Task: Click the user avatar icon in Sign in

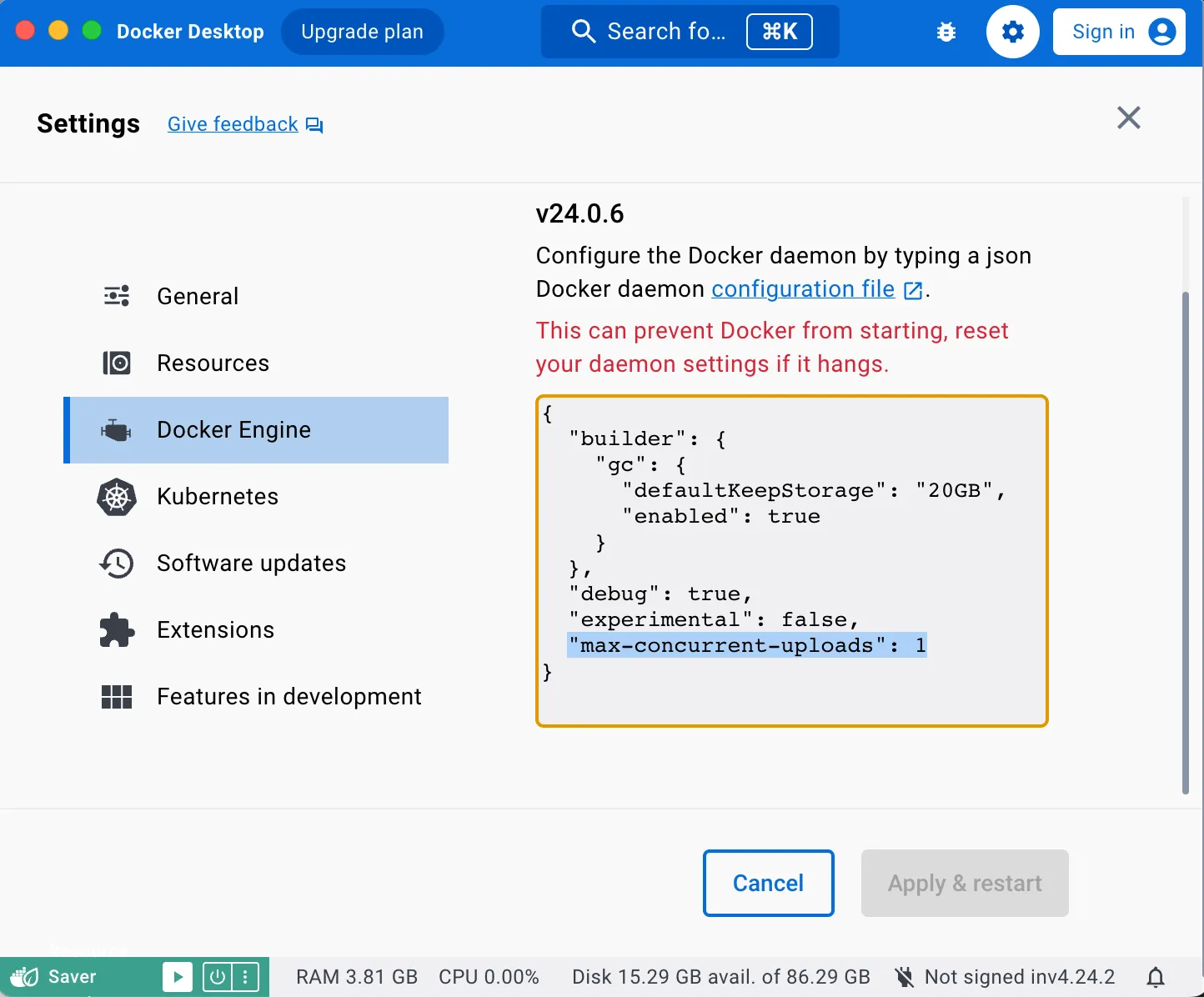Action: 1161,32
